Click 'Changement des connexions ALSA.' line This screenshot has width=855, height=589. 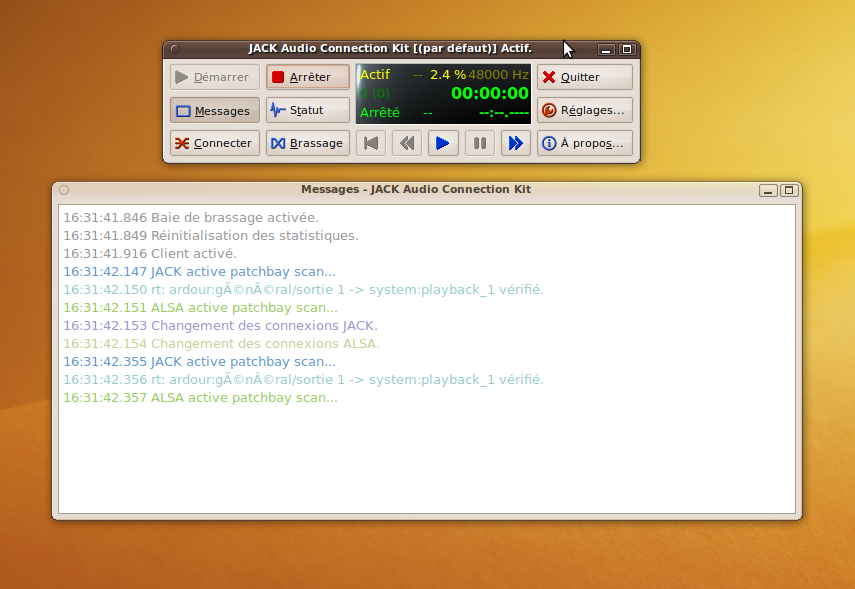click(x=221, y=344)
